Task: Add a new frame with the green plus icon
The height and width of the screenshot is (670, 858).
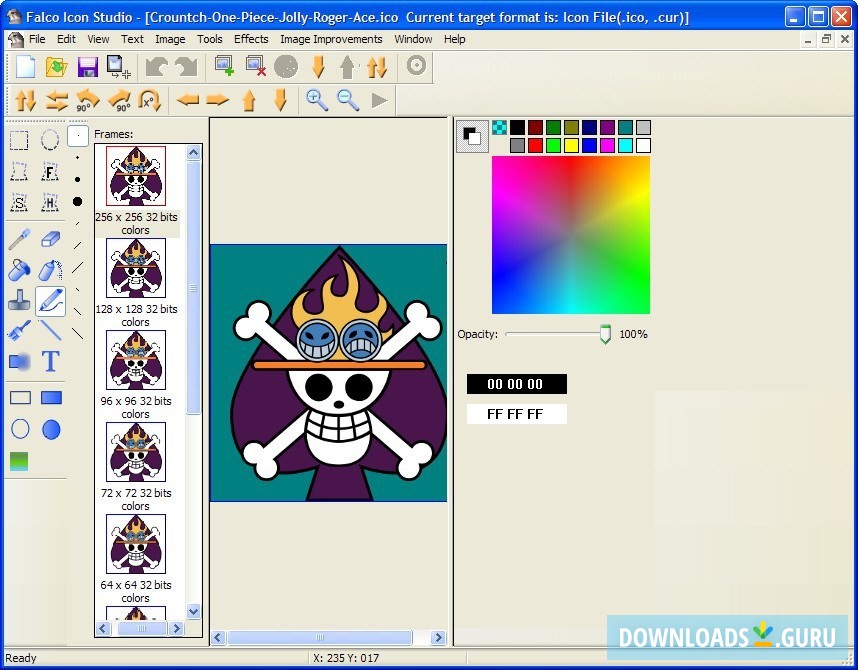Action: tap(224, 67)
